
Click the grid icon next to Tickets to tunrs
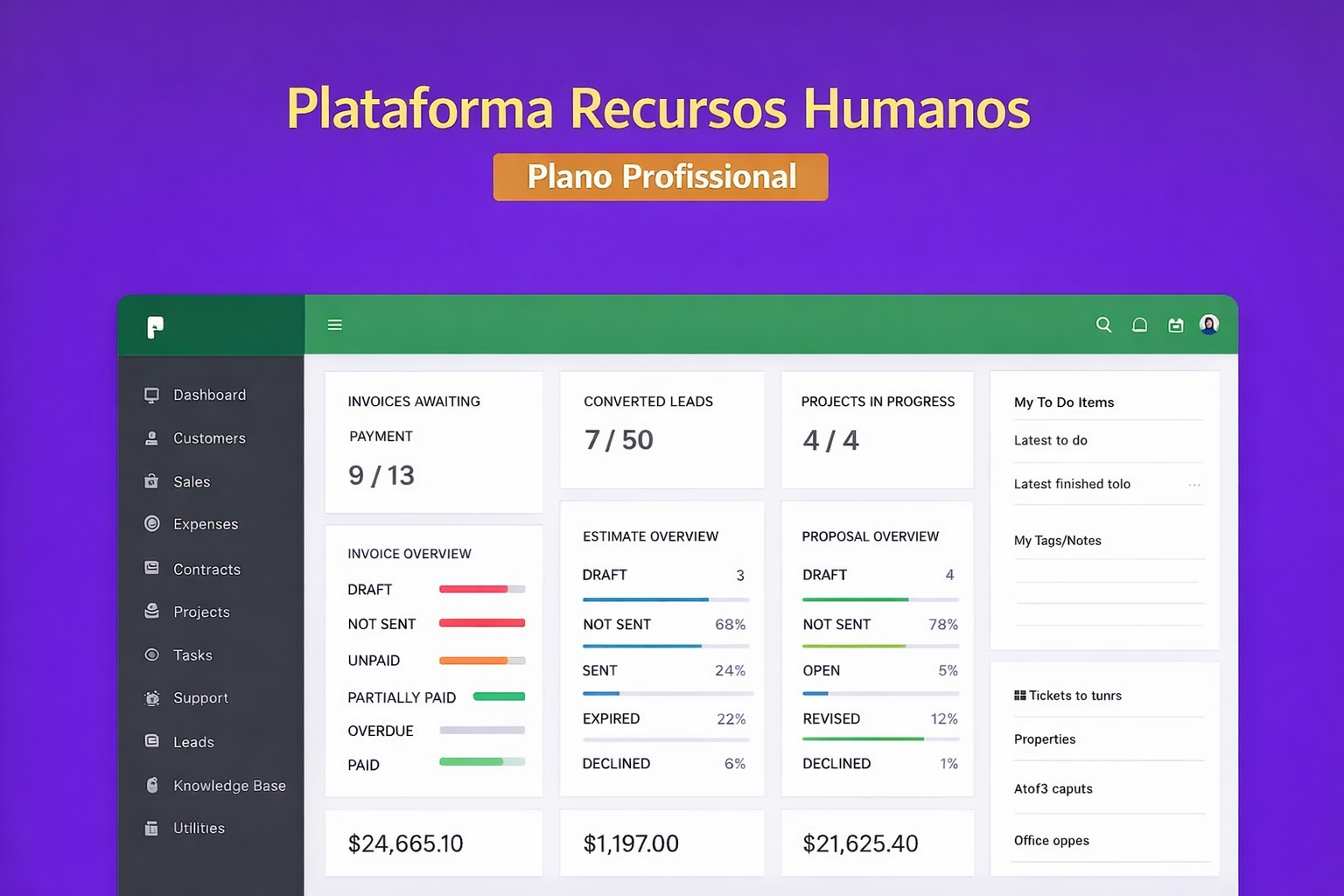(x=1022, y=695)
